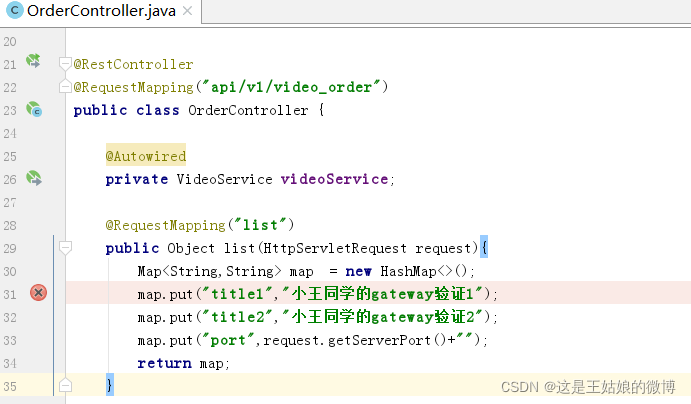Click the "title2" key string

[x=237, y=317]
